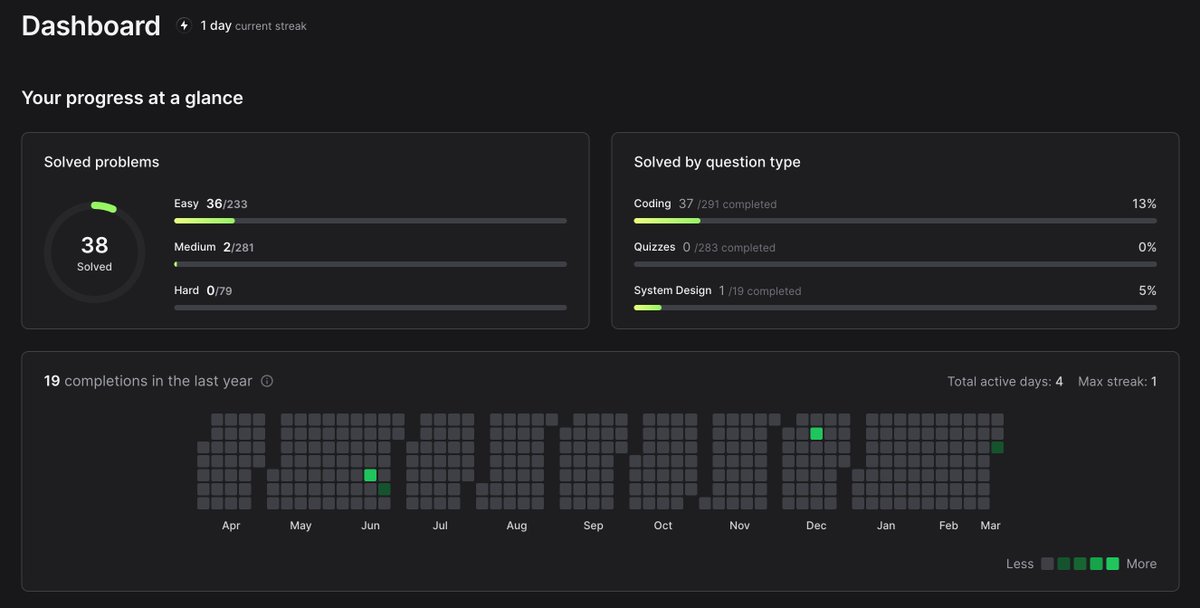Image resolution: width=1200 pixels, height=608 pixels.
Task: Click the Coding completion progress bar
Action: tap(895, 220)
